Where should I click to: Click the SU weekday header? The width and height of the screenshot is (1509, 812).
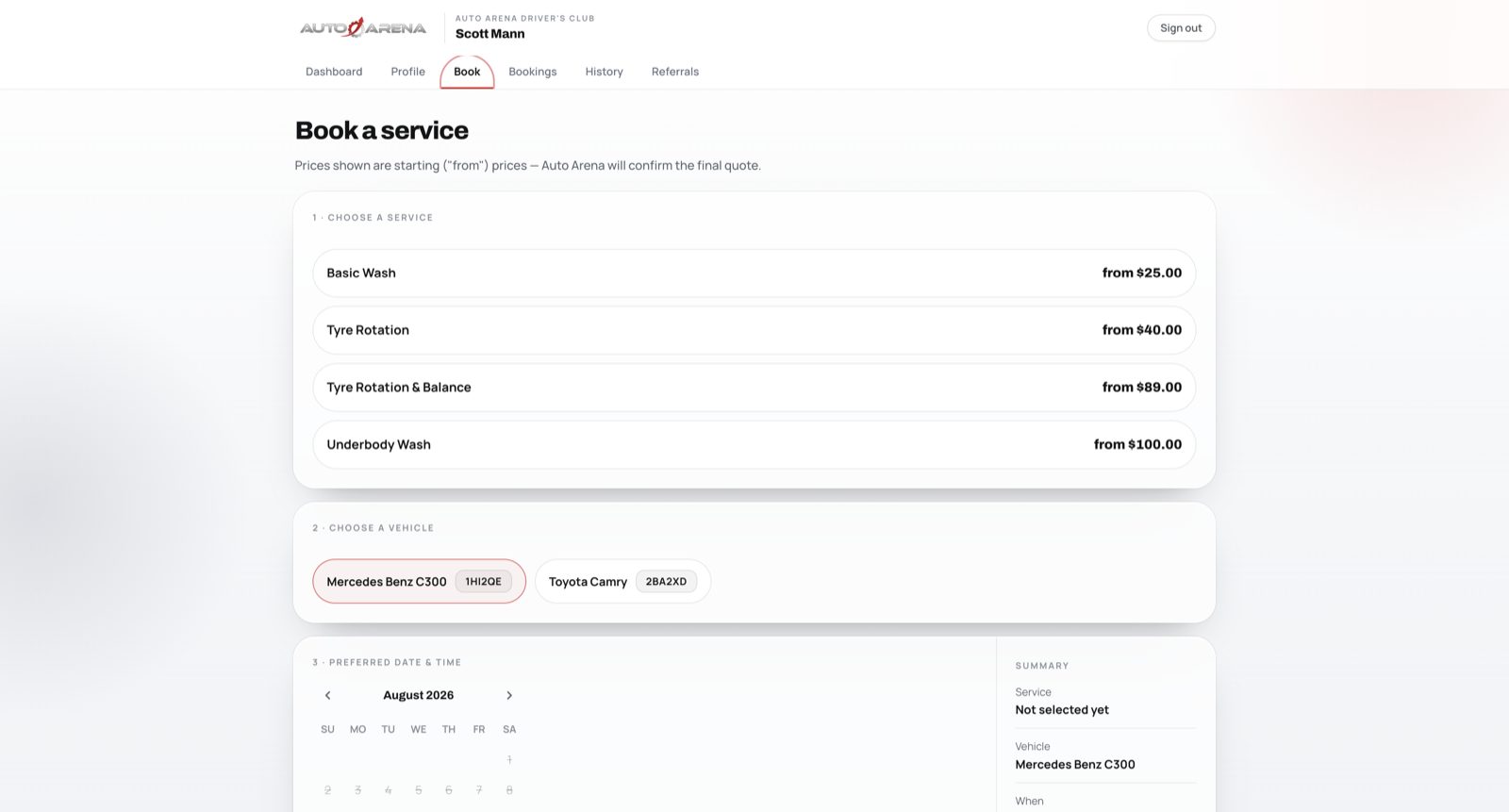[328, 730]
